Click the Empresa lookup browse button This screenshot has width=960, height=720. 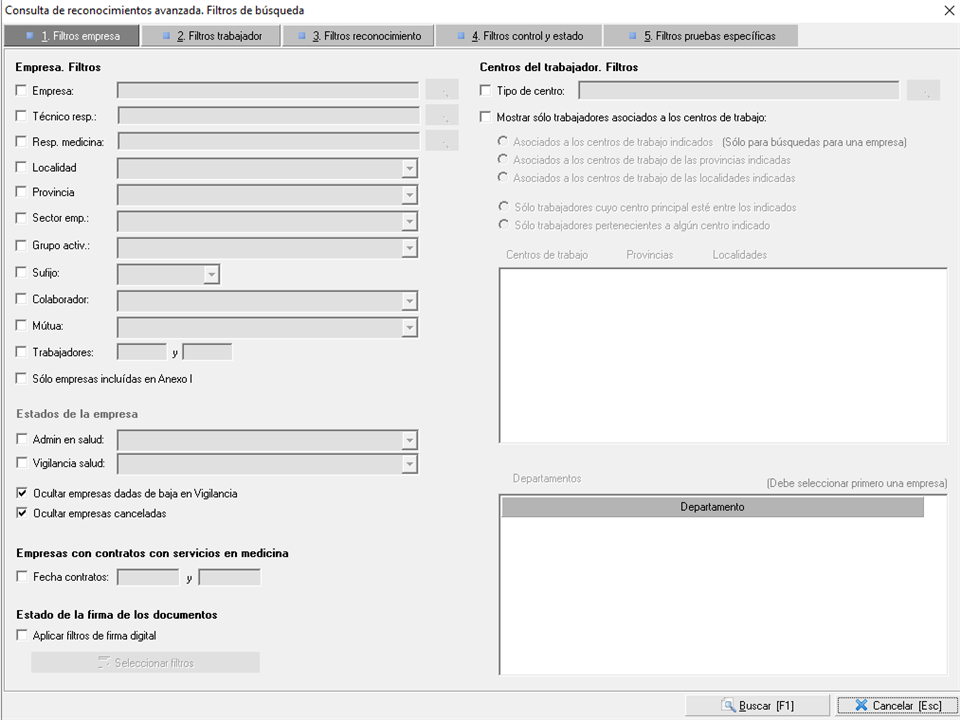(x=442, y=91)
